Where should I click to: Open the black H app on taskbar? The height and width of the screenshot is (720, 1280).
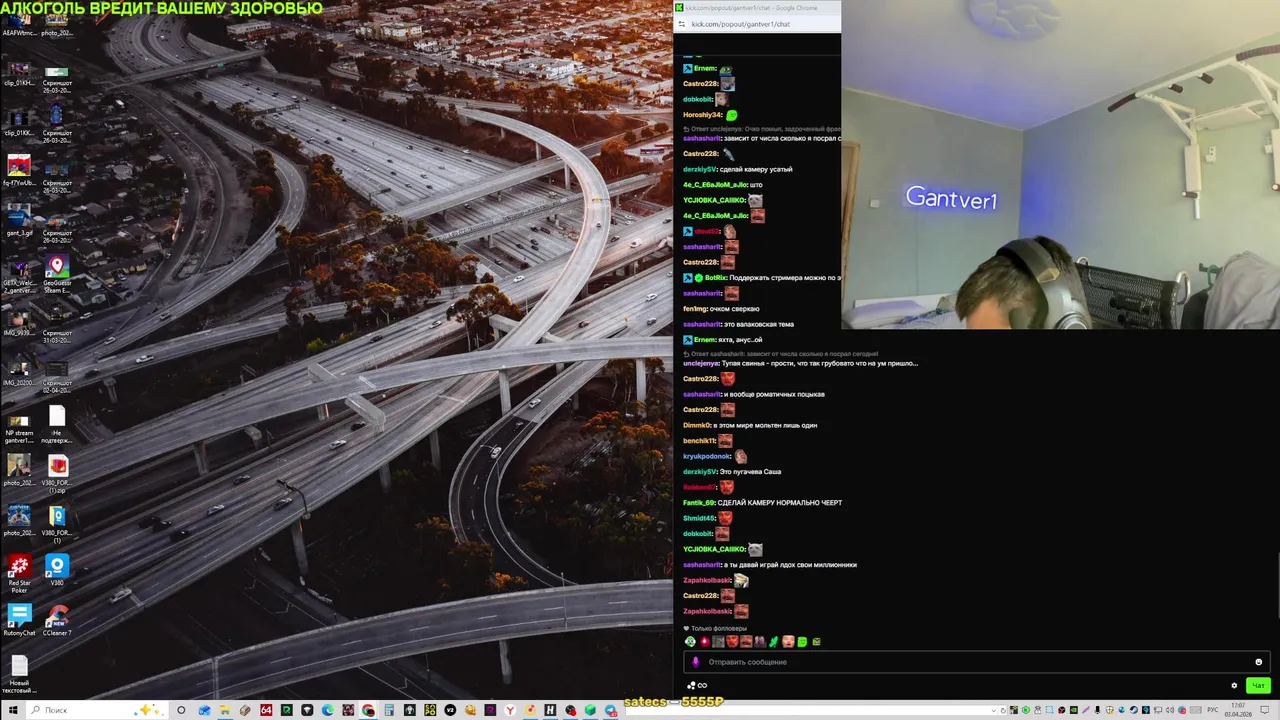point(551,710)
